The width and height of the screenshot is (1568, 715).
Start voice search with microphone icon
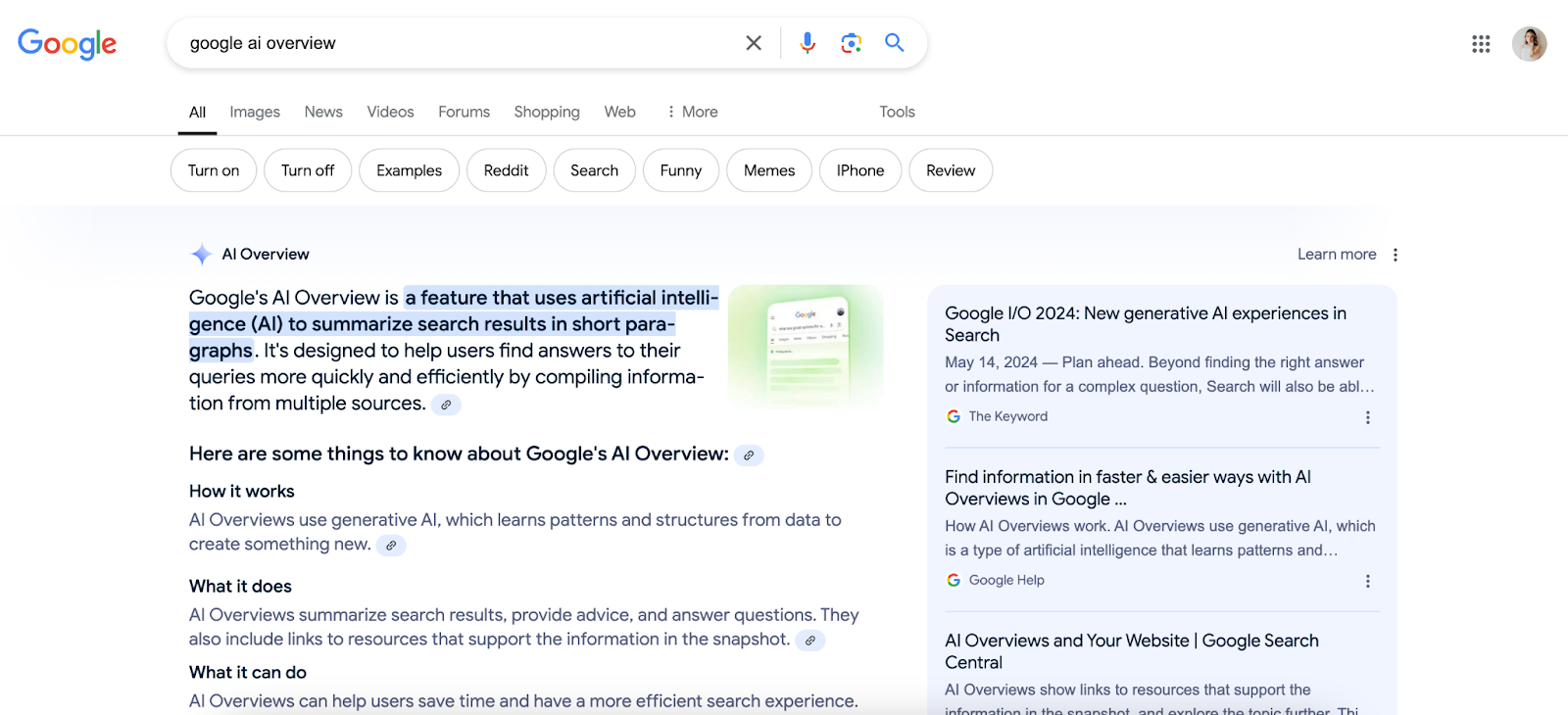808,43
